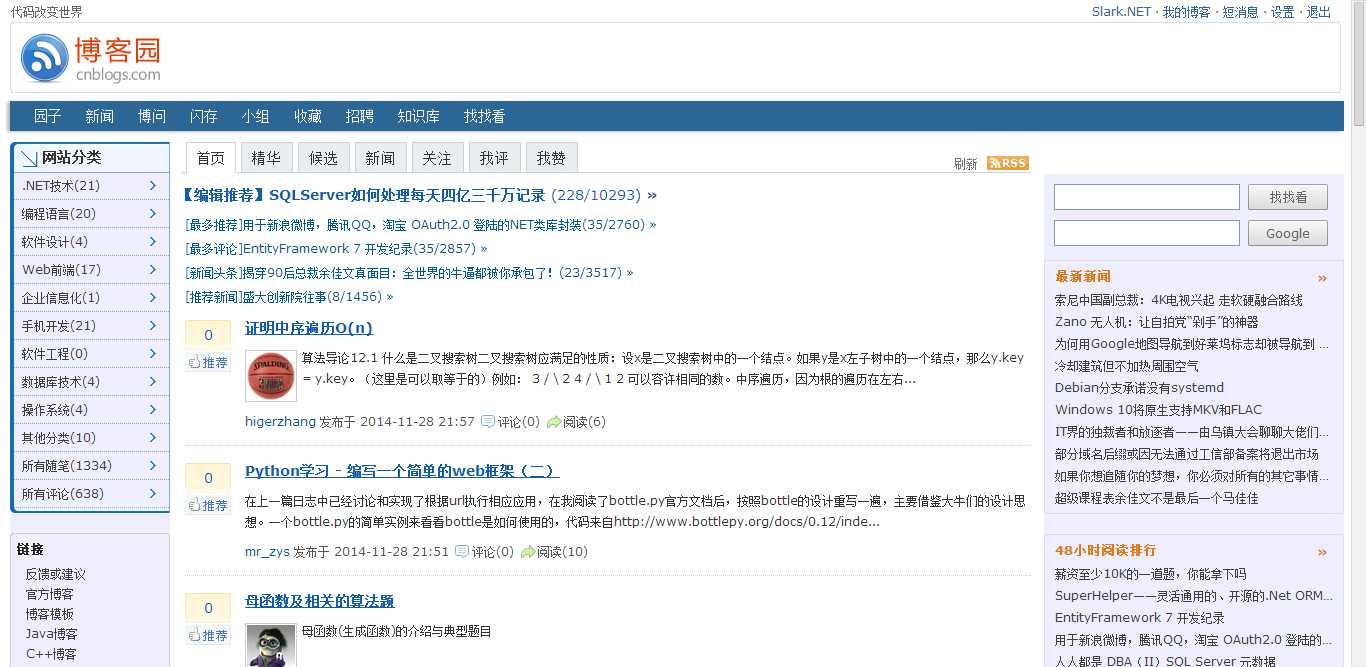
Task: Switch to the 新闻 content tab
Action: pyautogui.click(x=380, y=158)
